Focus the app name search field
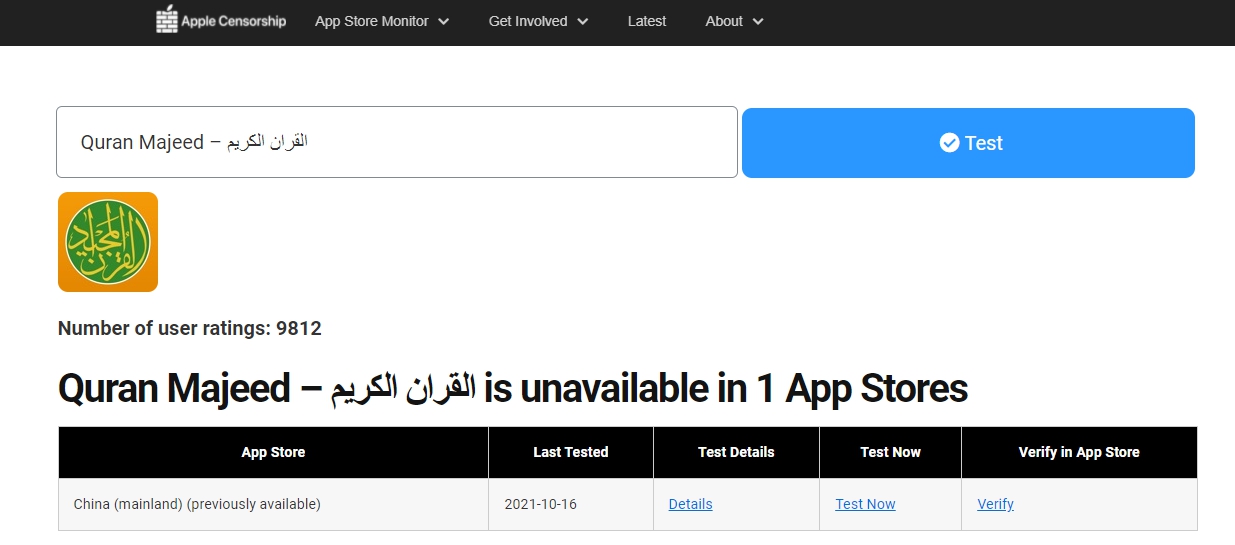 [x=397, y=142]
